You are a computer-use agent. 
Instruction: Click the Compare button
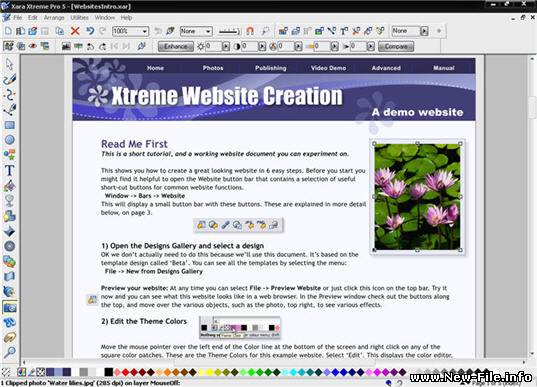[396, 46]
